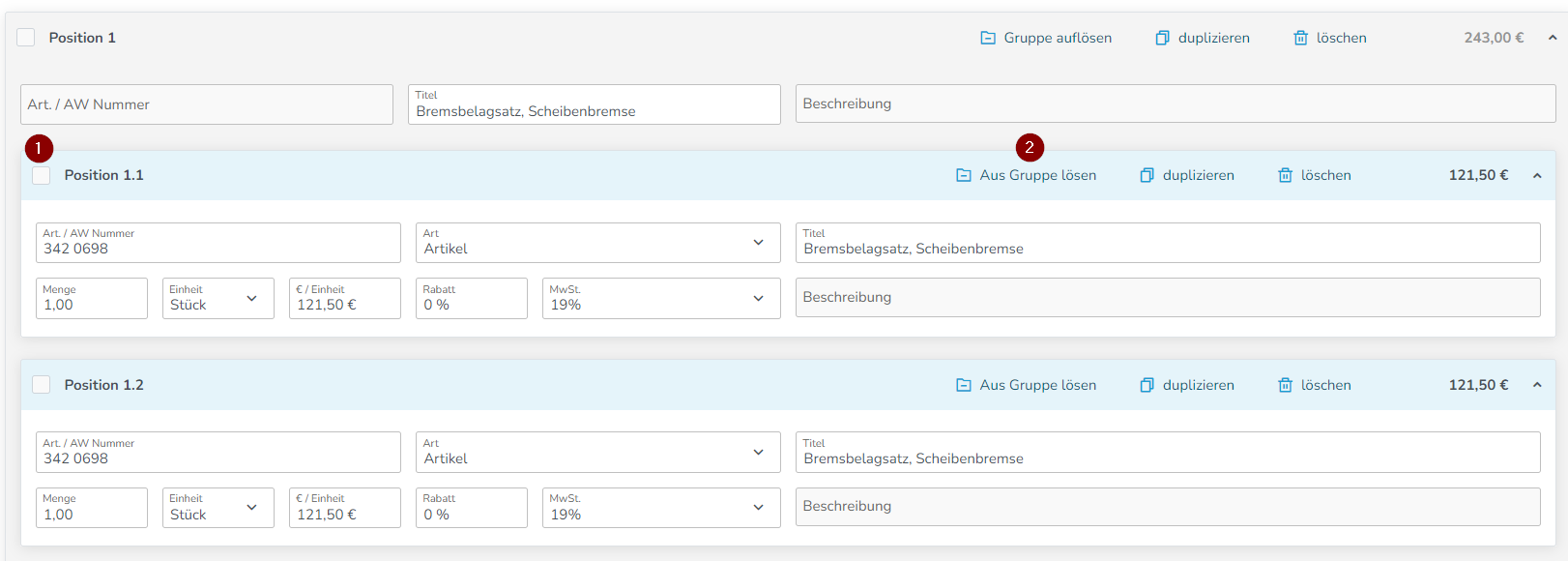Viewport: 1568px width, 561px height.
Task: Click Aus Gruppe lösen icon for Position 1.1
Action: 964,175
